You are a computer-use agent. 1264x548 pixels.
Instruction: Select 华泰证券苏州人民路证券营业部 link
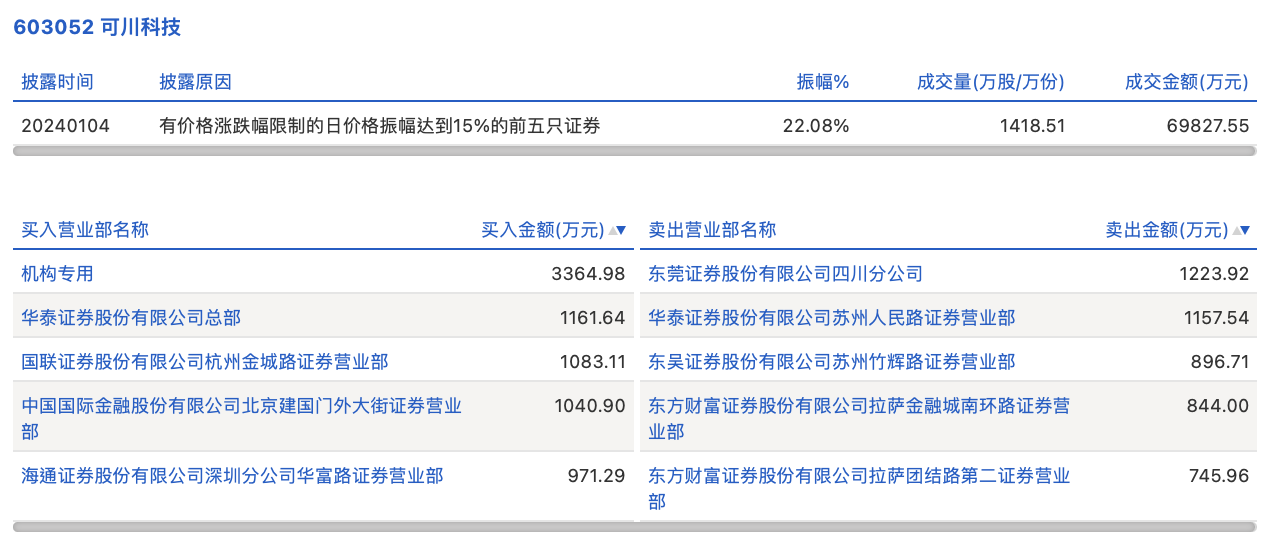831,317
